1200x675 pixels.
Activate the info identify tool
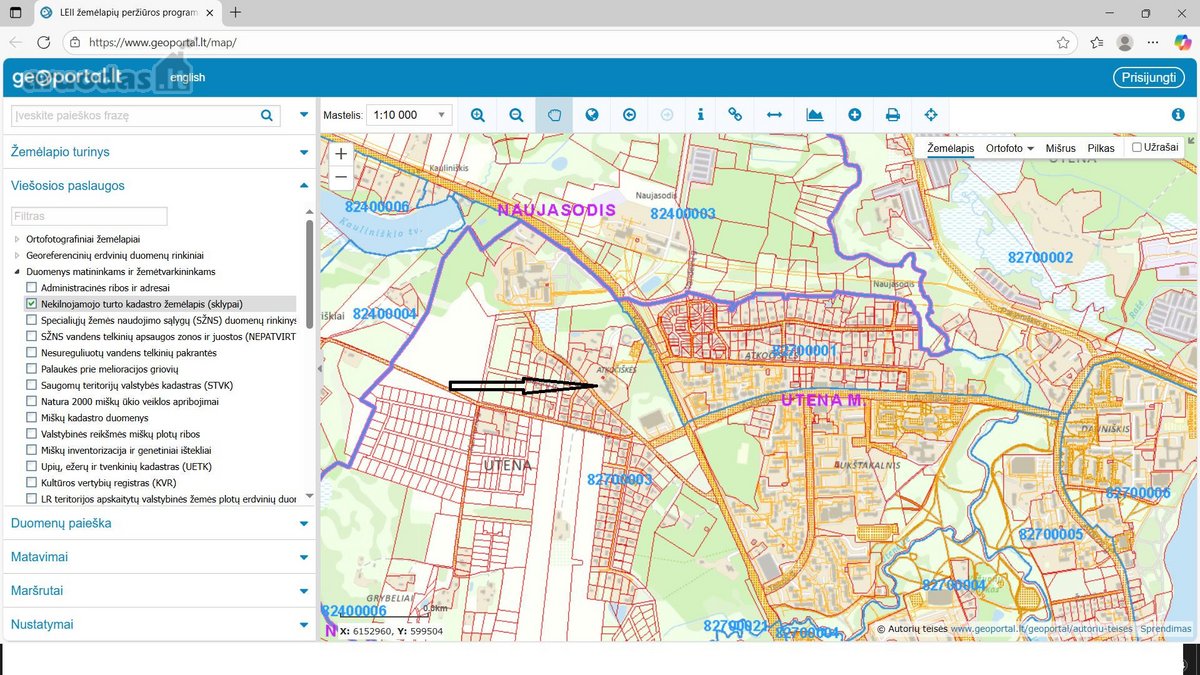click(700, 115)
